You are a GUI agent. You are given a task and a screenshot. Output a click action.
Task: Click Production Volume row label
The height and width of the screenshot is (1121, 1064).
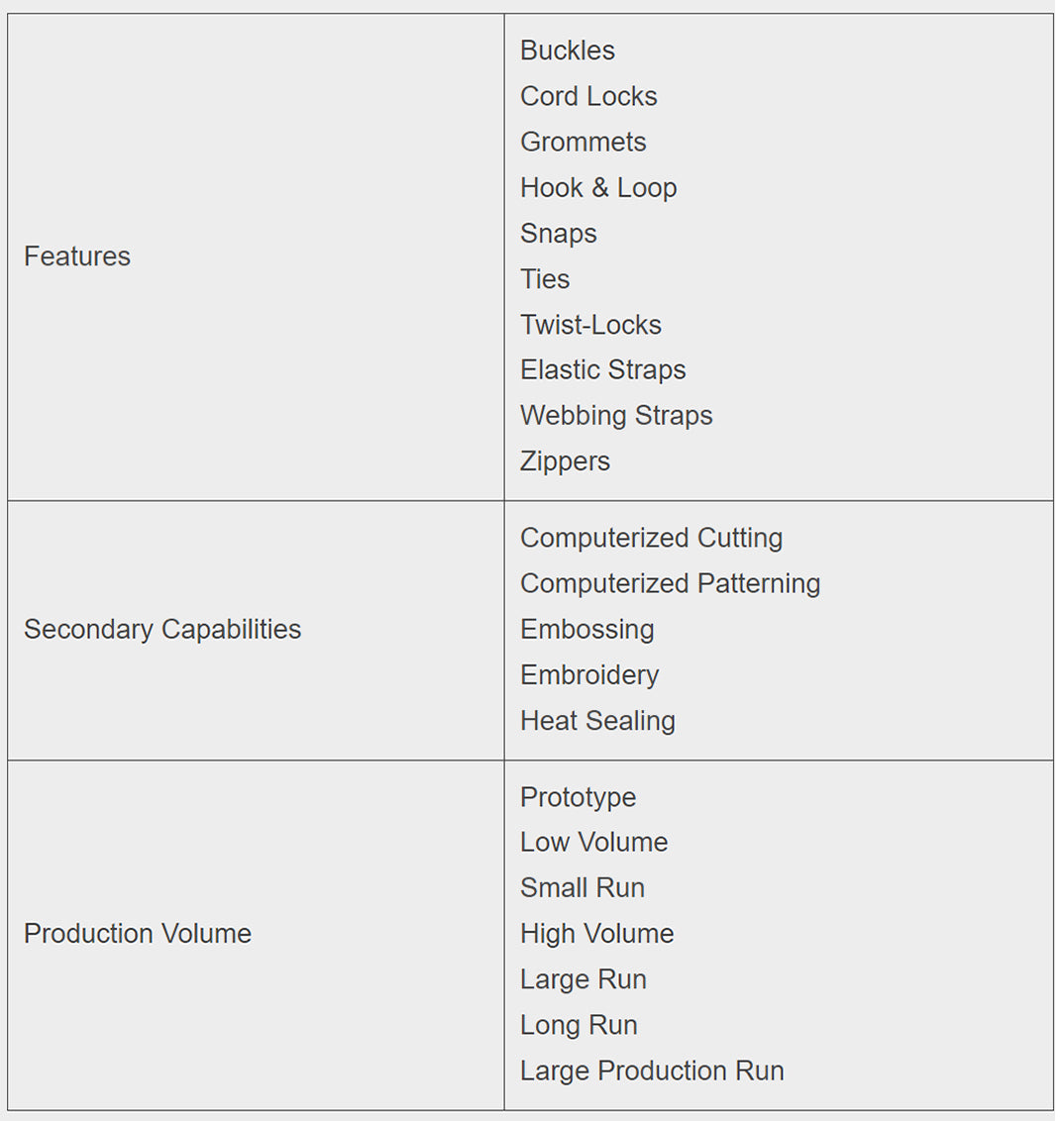coord(138,934)
